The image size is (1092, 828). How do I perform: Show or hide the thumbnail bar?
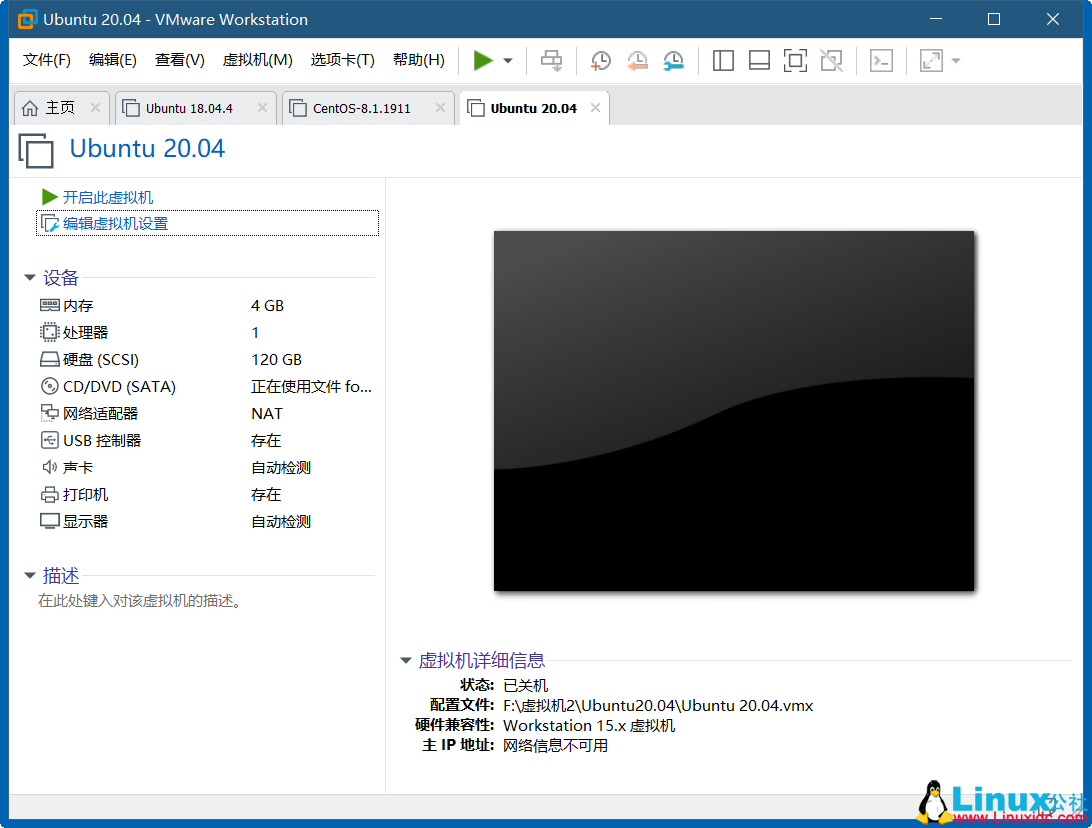click(x=758, y=61)
